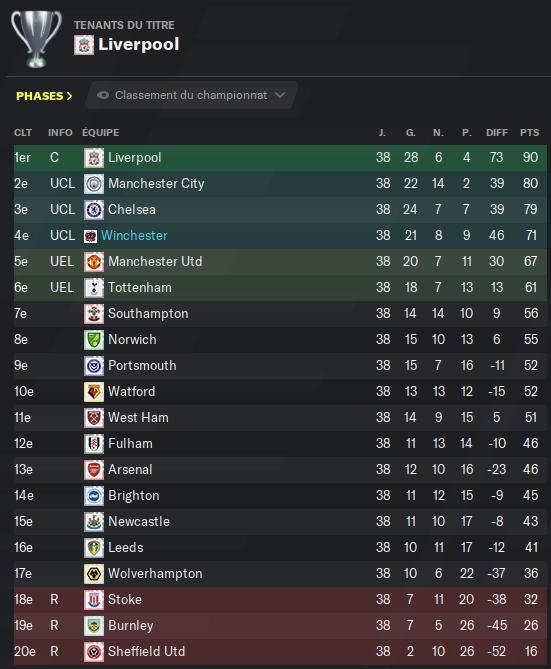Open the Classement du championnat dropdown
The height and width of the screenshot is (669, 551).
click(x=191, y=95)
